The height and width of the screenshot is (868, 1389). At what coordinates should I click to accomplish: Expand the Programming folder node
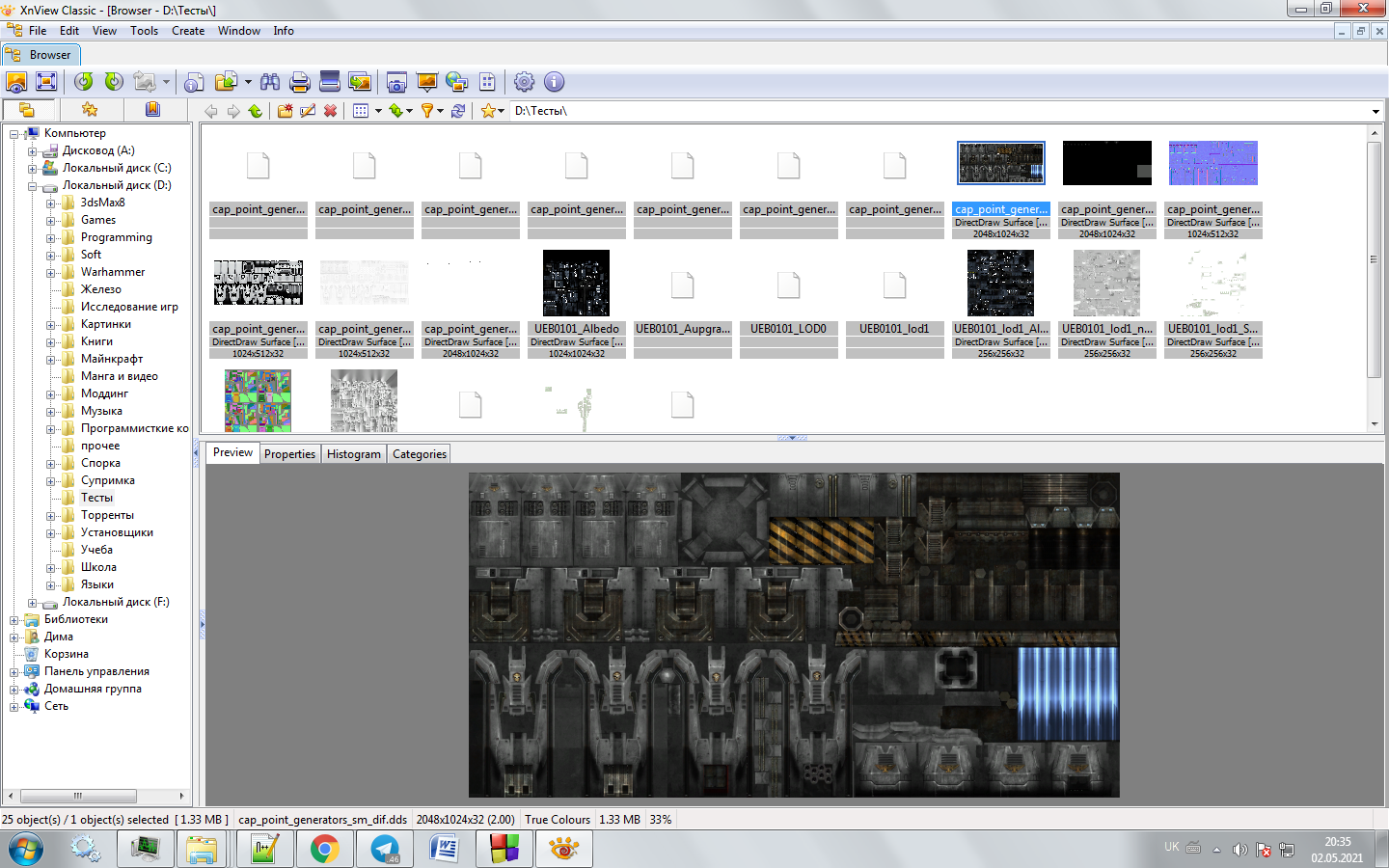click(51, 238)
